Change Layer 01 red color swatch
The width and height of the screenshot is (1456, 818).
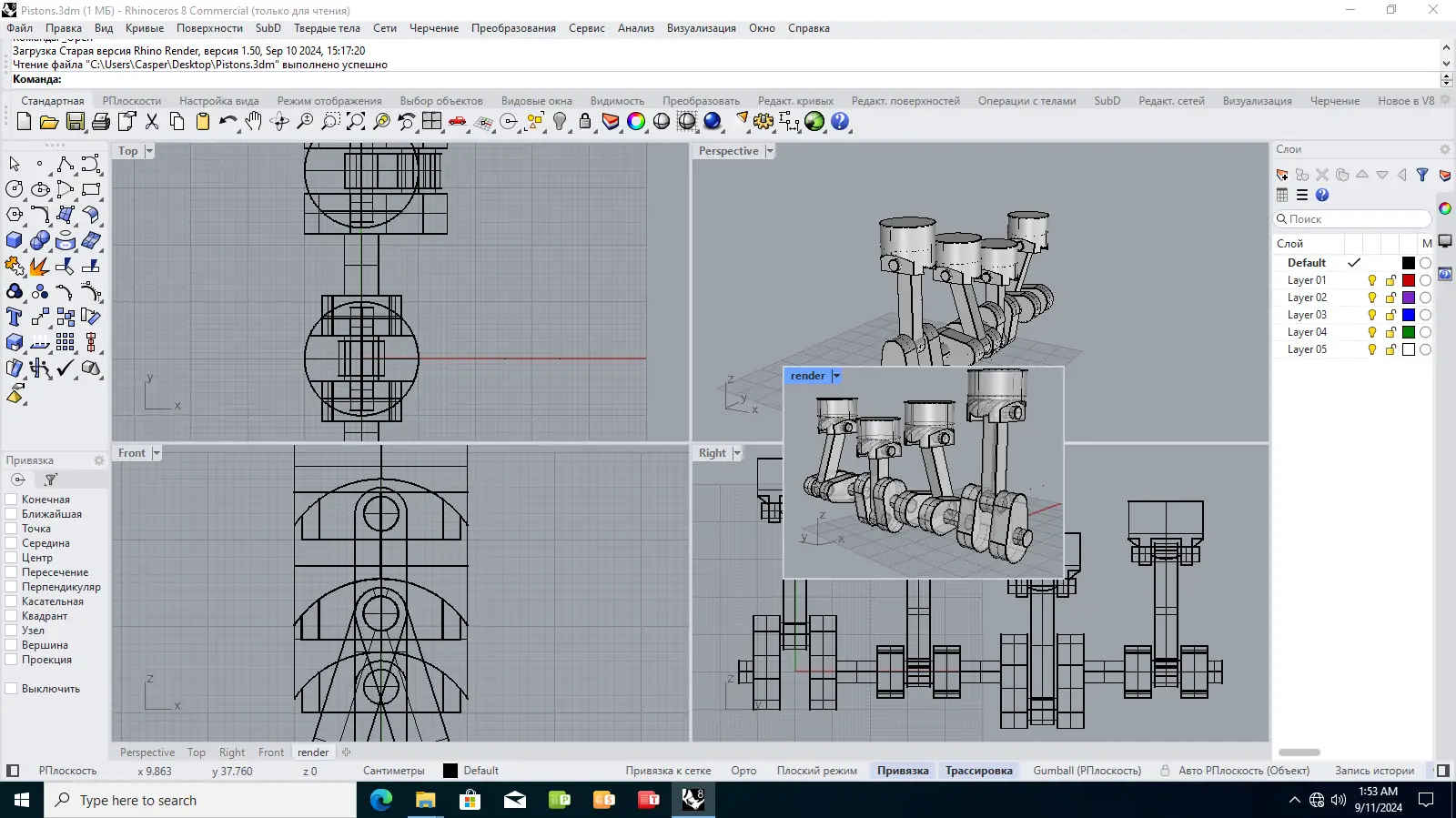pyautogui.click(x=1409, y=280)
